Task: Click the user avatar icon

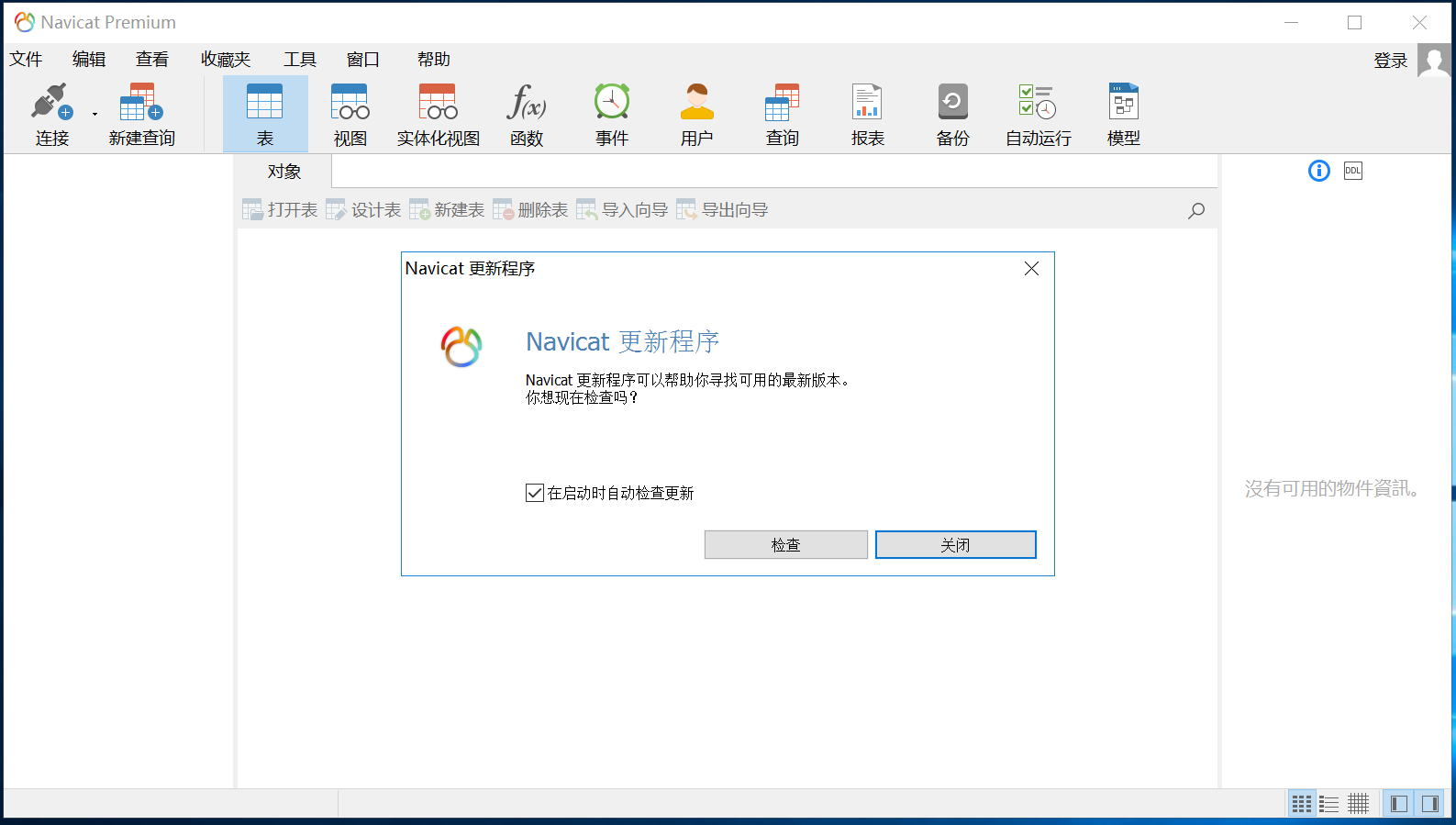Action: 1434,61
